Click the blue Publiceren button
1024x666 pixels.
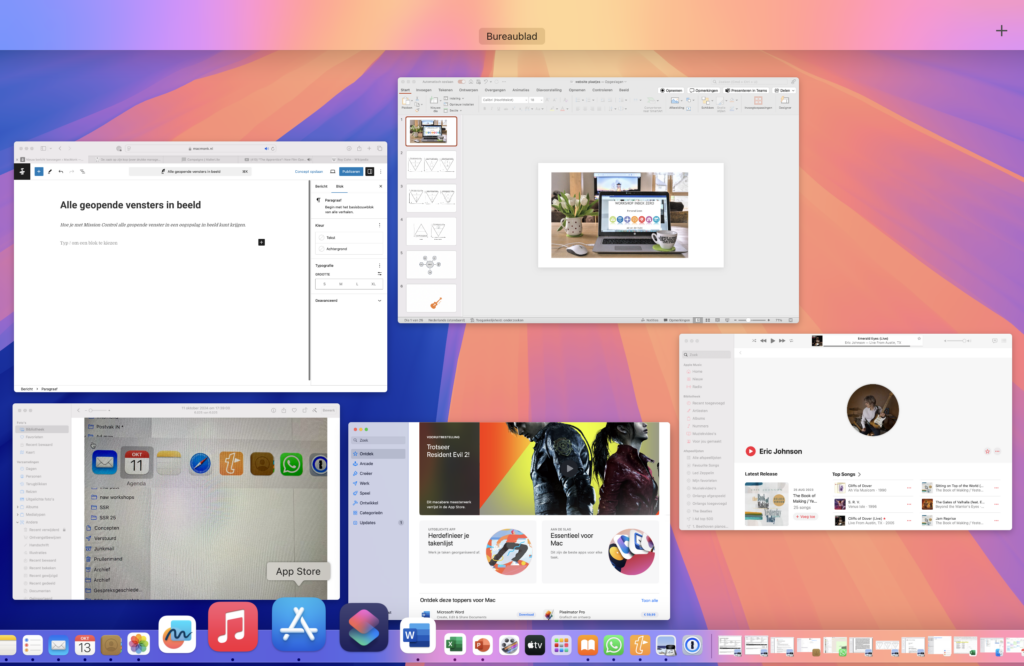(x=349, y=171)
